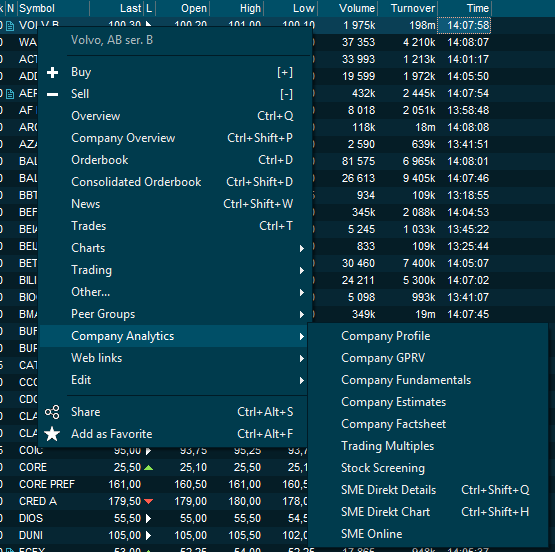Open SME Direkt Chart

(428, 512)
